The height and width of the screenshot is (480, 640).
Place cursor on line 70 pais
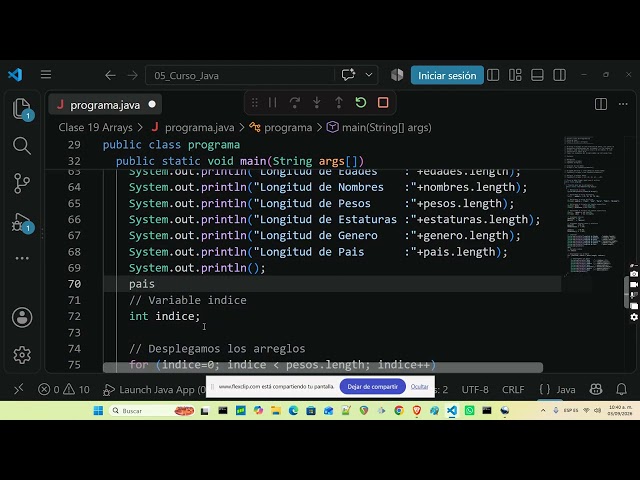(142, 284)
